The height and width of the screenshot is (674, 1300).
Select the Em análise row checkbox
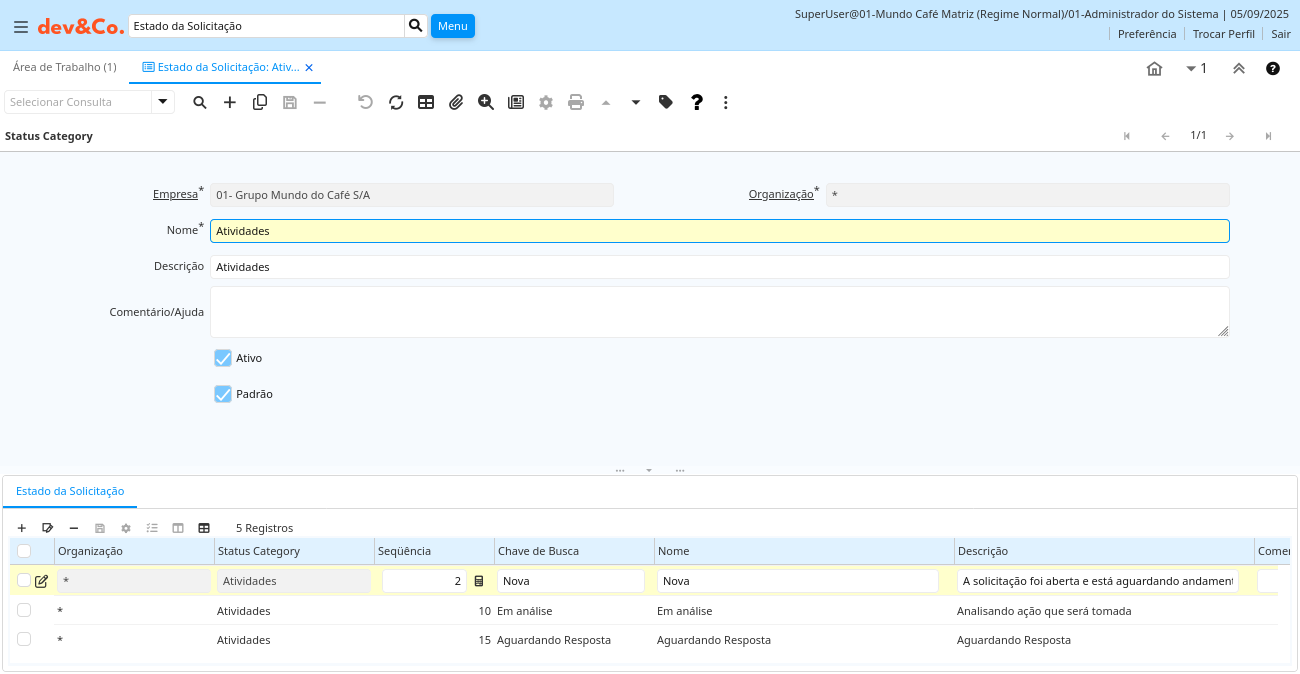[x=24, y=610]
